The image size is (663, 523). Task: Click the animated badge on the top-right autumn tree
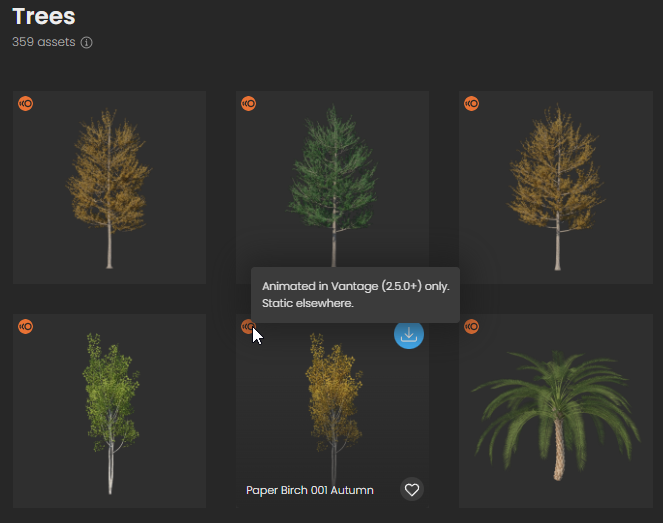click(x=472, y=103)
